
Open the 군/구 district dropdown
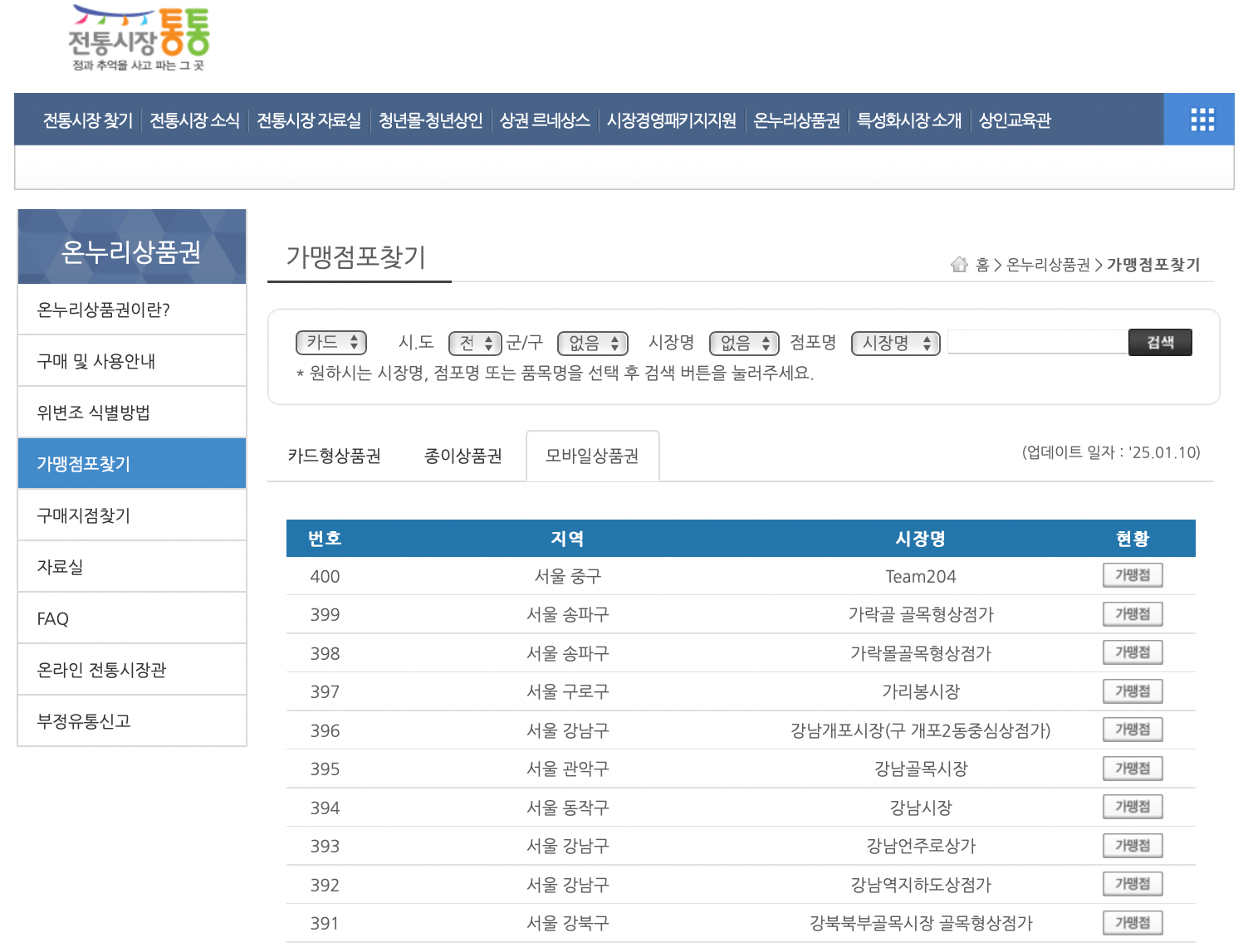coord(593,343)
